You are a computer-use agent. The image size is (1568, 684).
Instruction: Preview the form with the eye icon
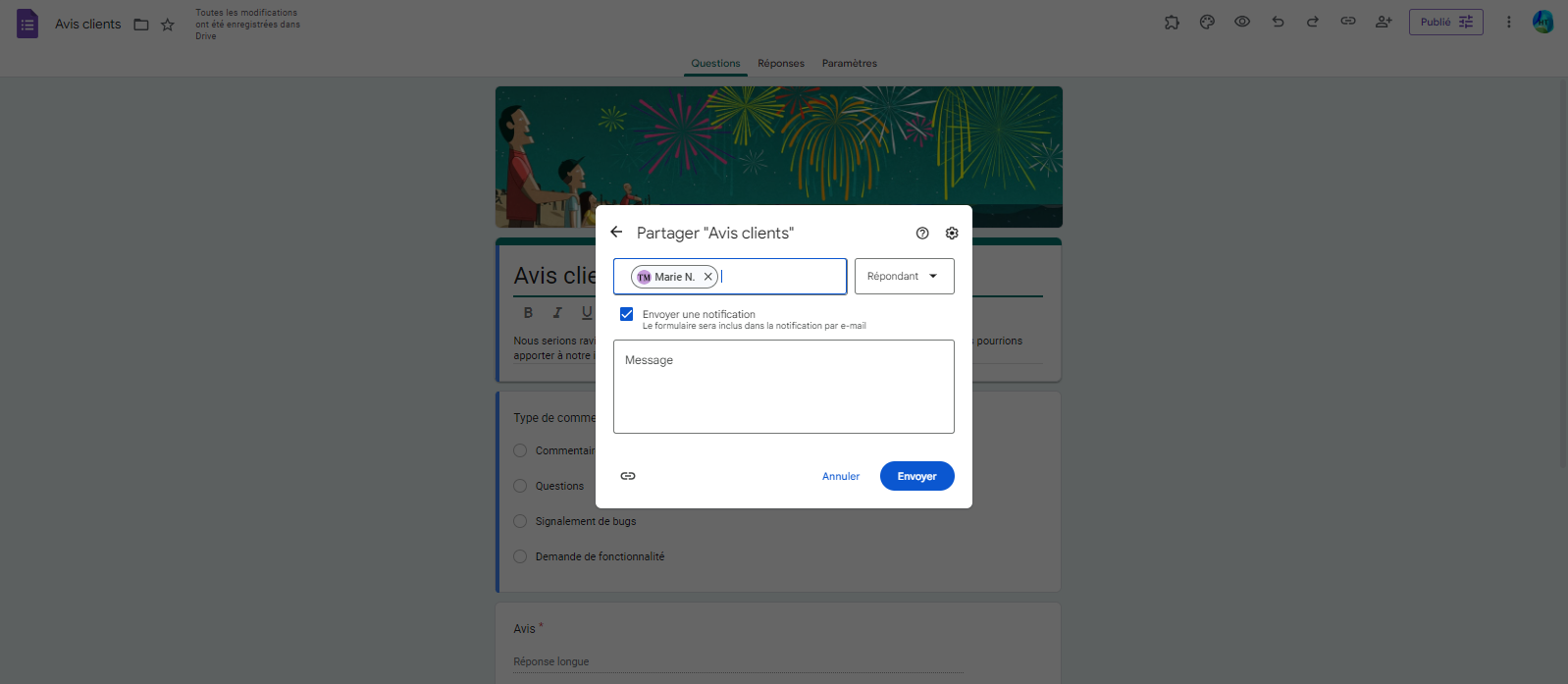[1242, 22]
